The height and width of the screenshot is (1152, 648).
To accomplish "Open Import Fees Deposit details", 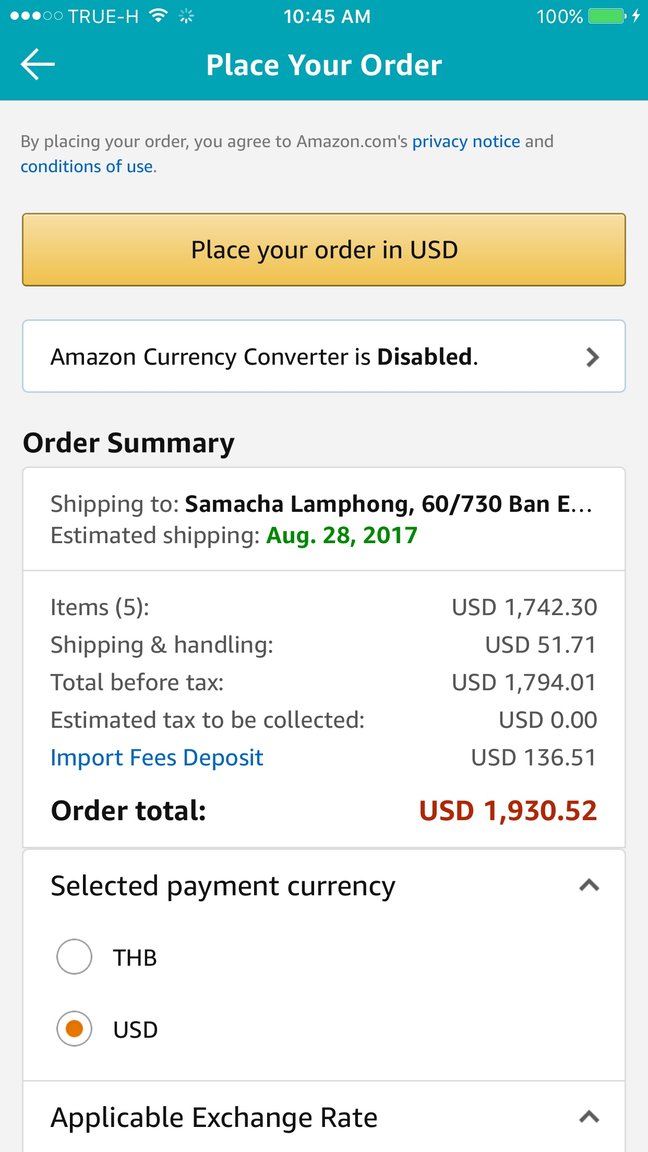I will [x=157, y=757].
